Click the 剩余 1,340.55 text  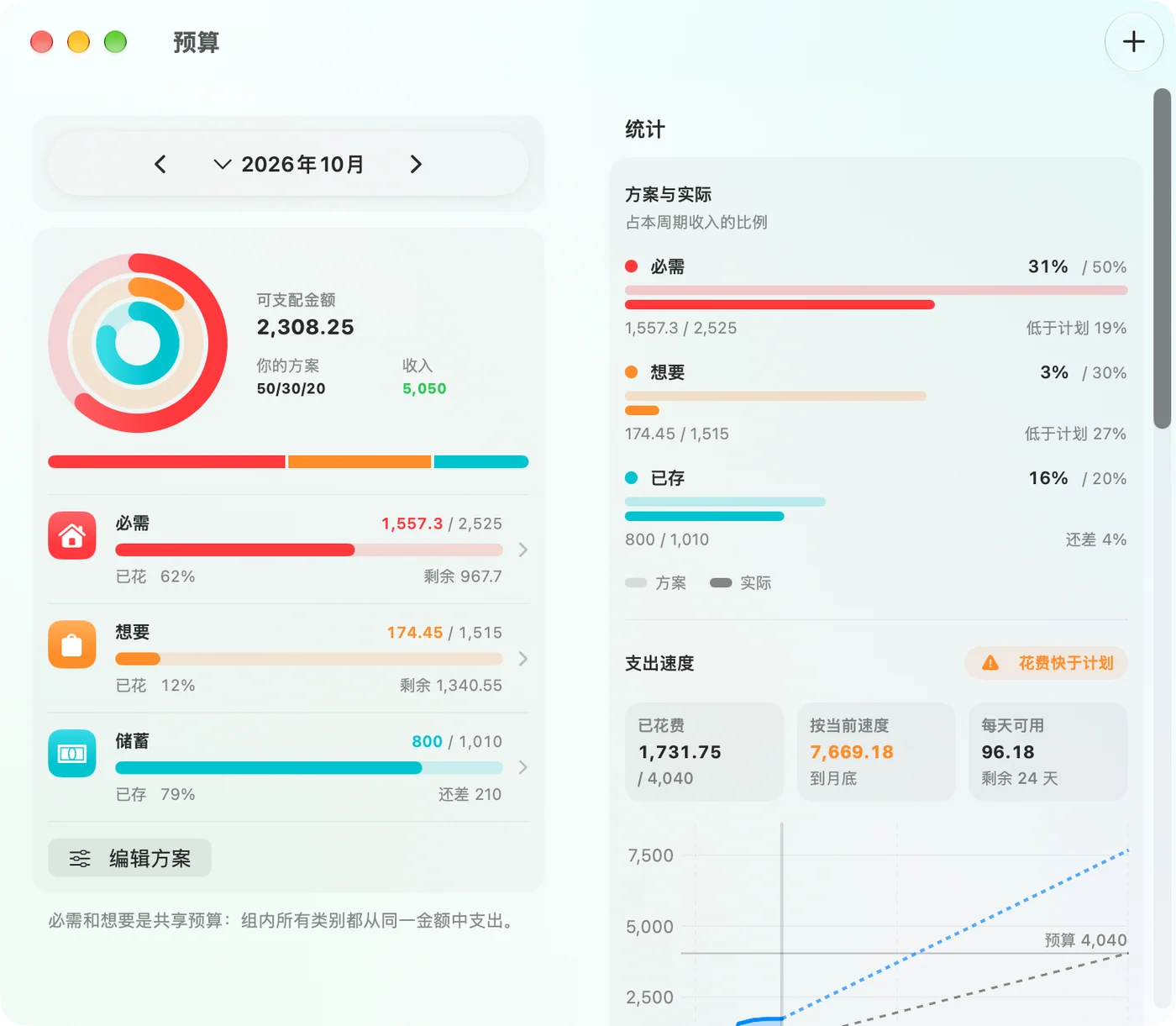coord(451,686)
